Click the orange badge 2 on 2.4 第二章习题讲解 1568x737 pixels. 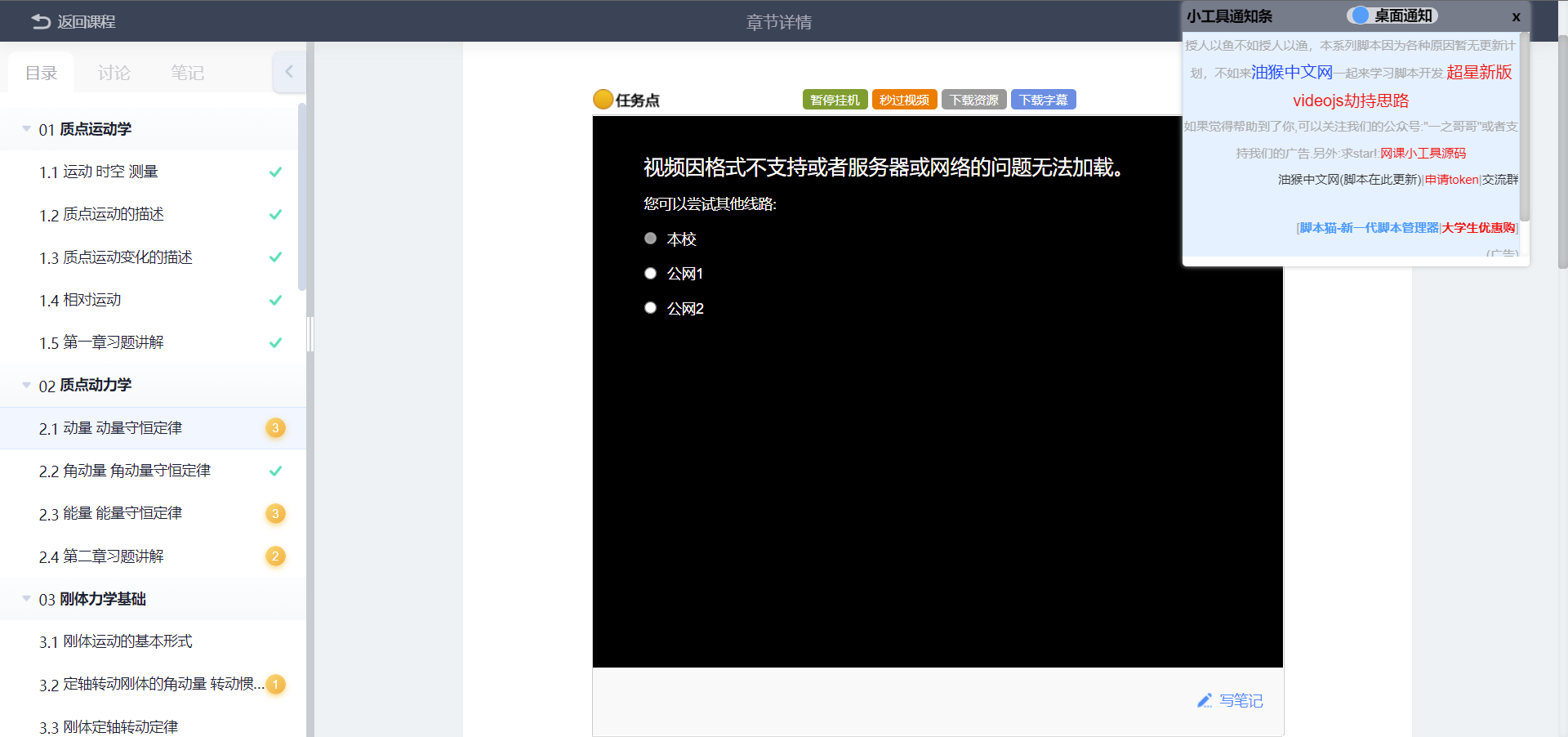[x=276, y=556]
